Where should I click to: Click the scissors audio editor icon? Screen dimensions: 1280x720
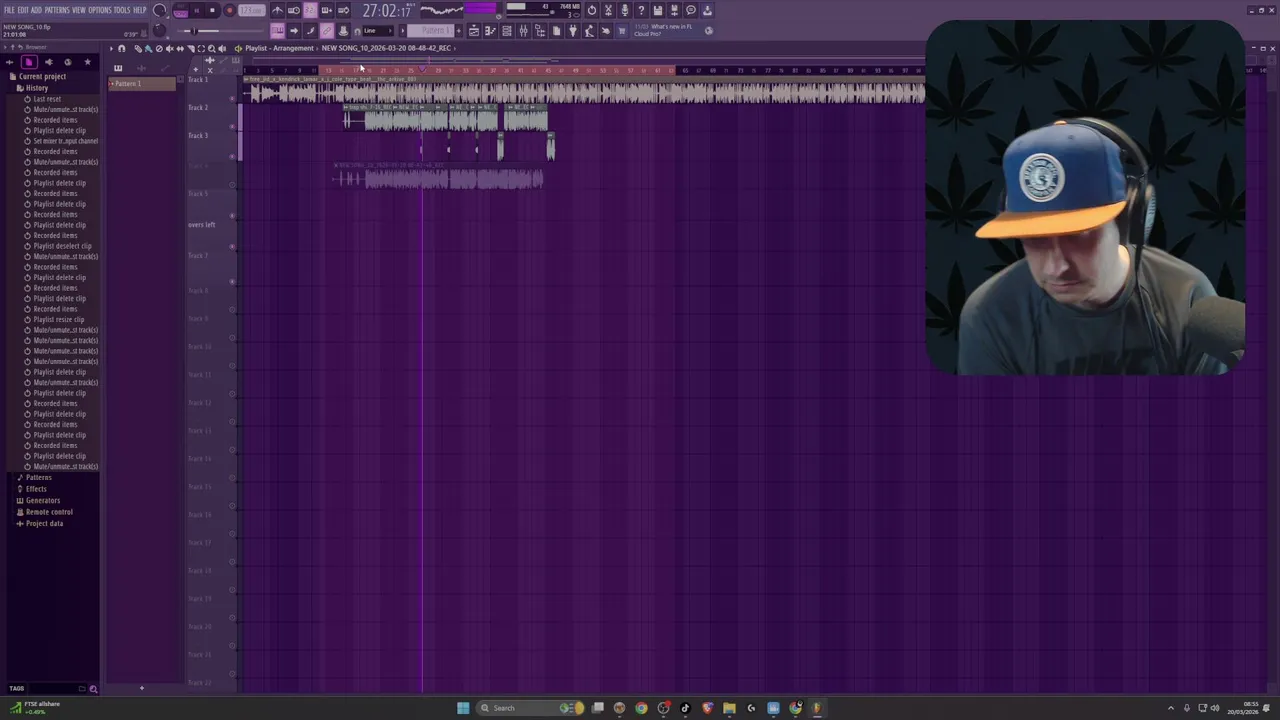(608, 10)
